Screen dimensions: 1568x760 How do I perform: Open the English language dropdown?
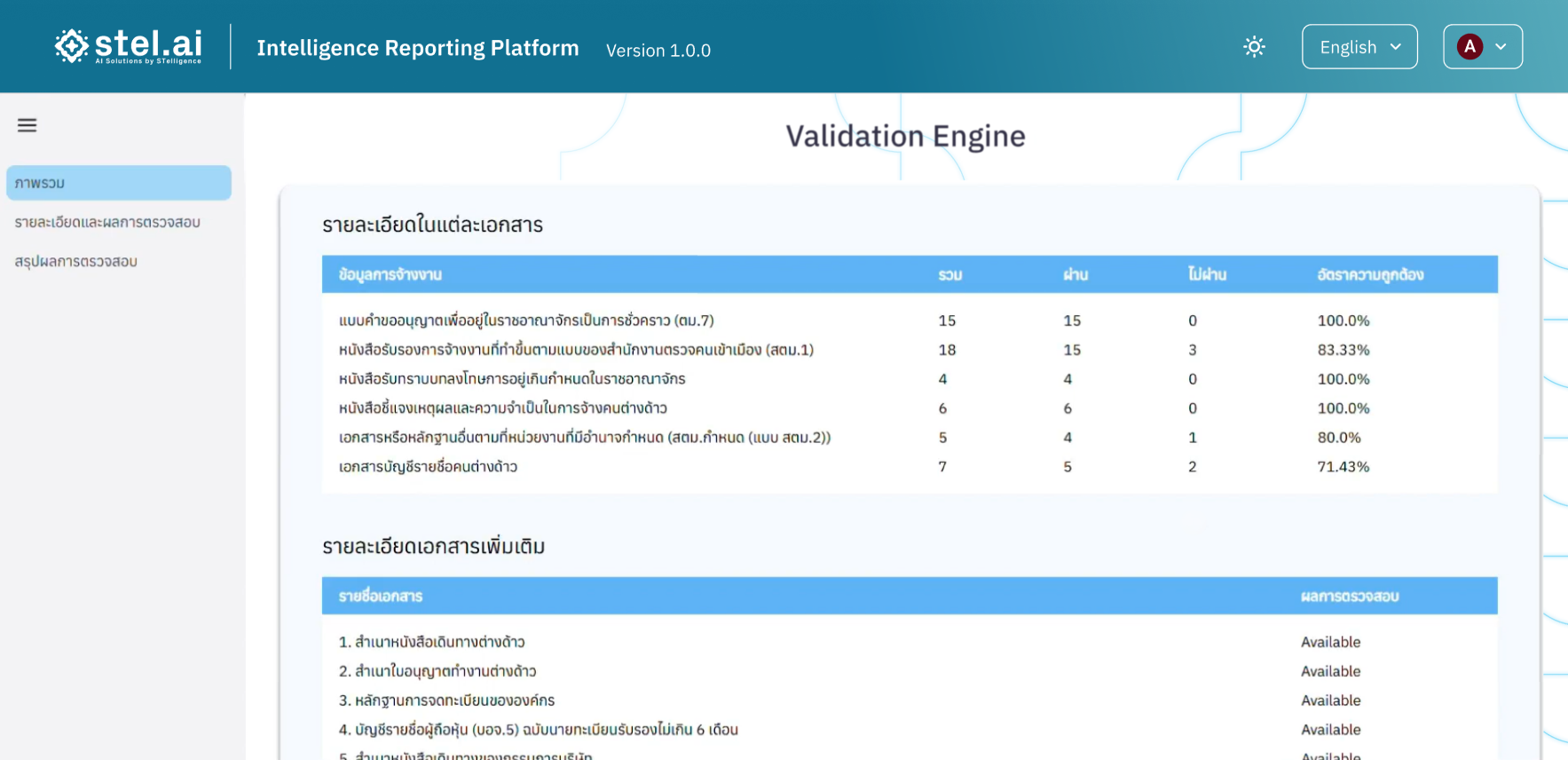1359,47
